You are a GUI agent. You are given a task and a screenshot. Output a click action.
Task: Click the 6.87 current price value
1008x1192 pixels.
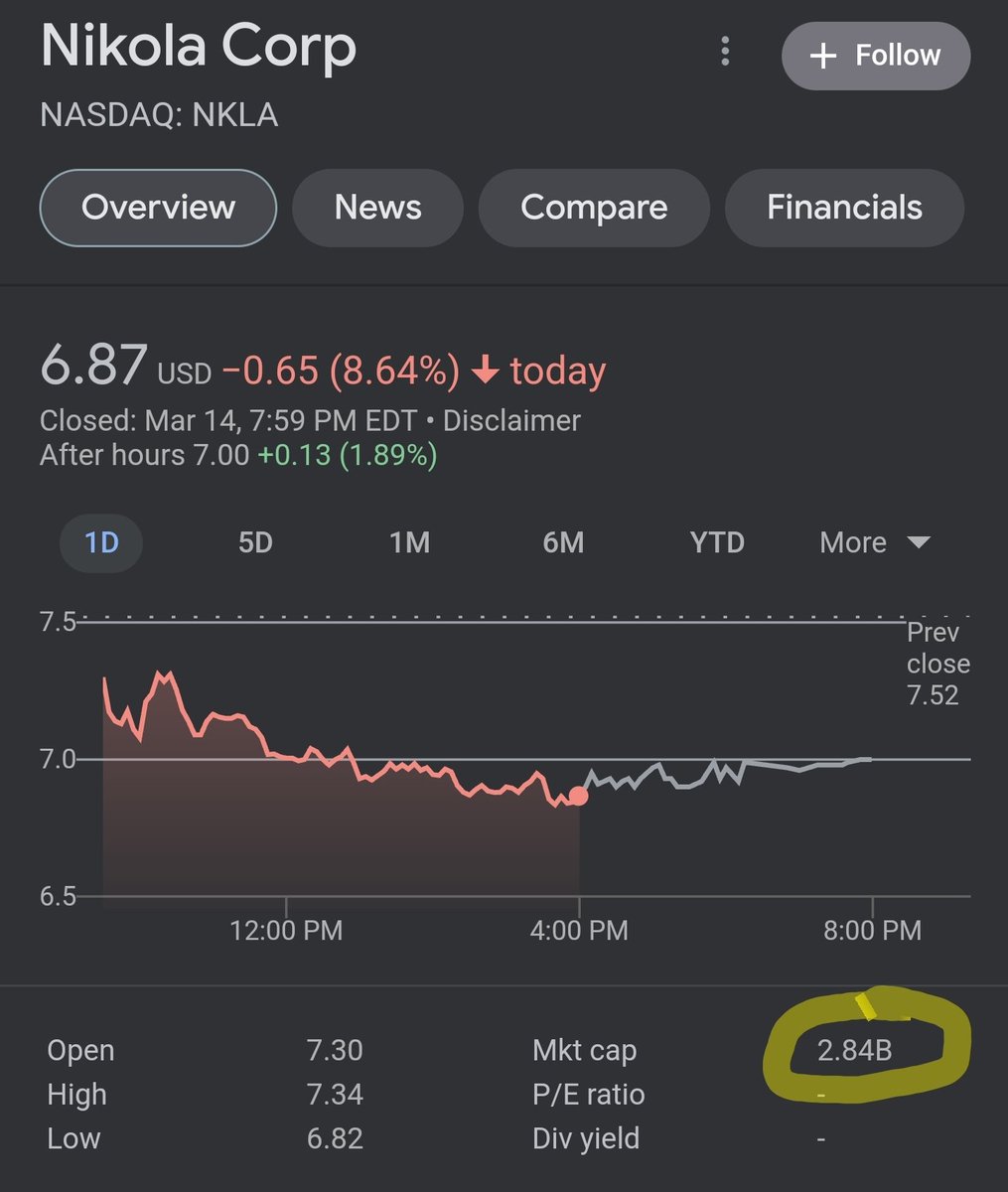pyautogui.click(x=94, y=366)
